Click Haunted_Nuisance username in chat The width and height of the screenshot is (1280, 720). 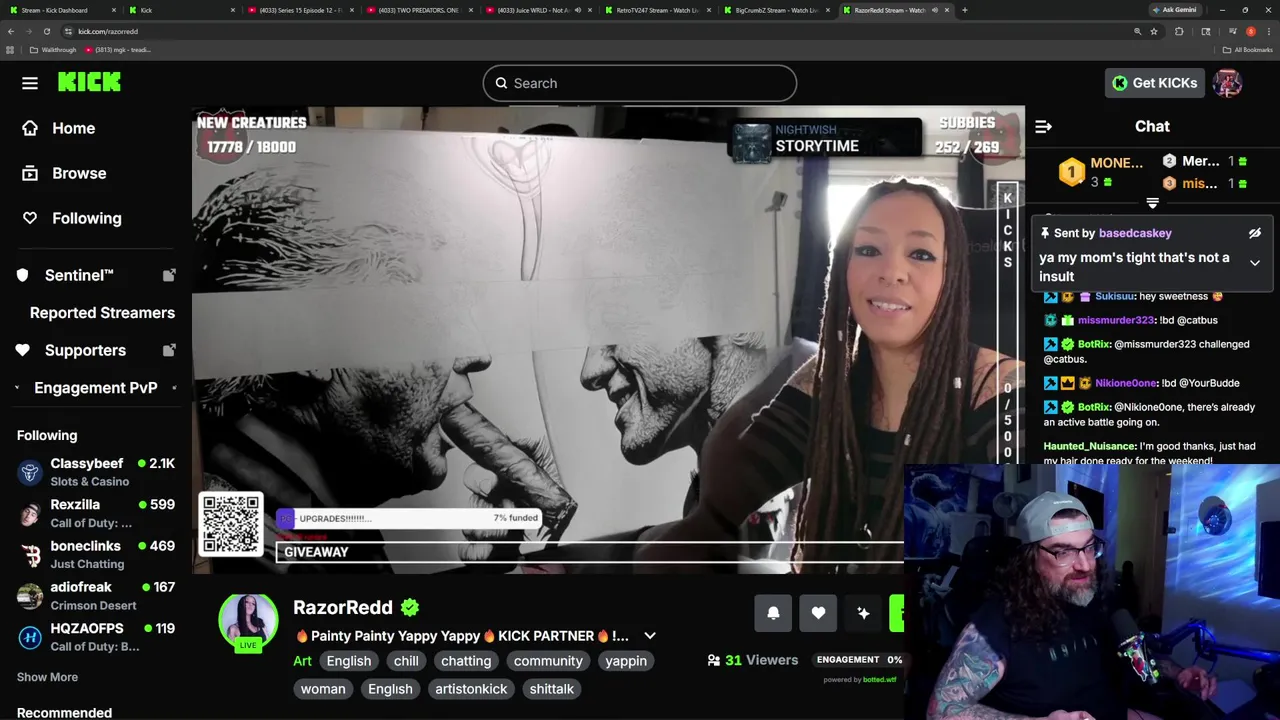(1089, 446)
